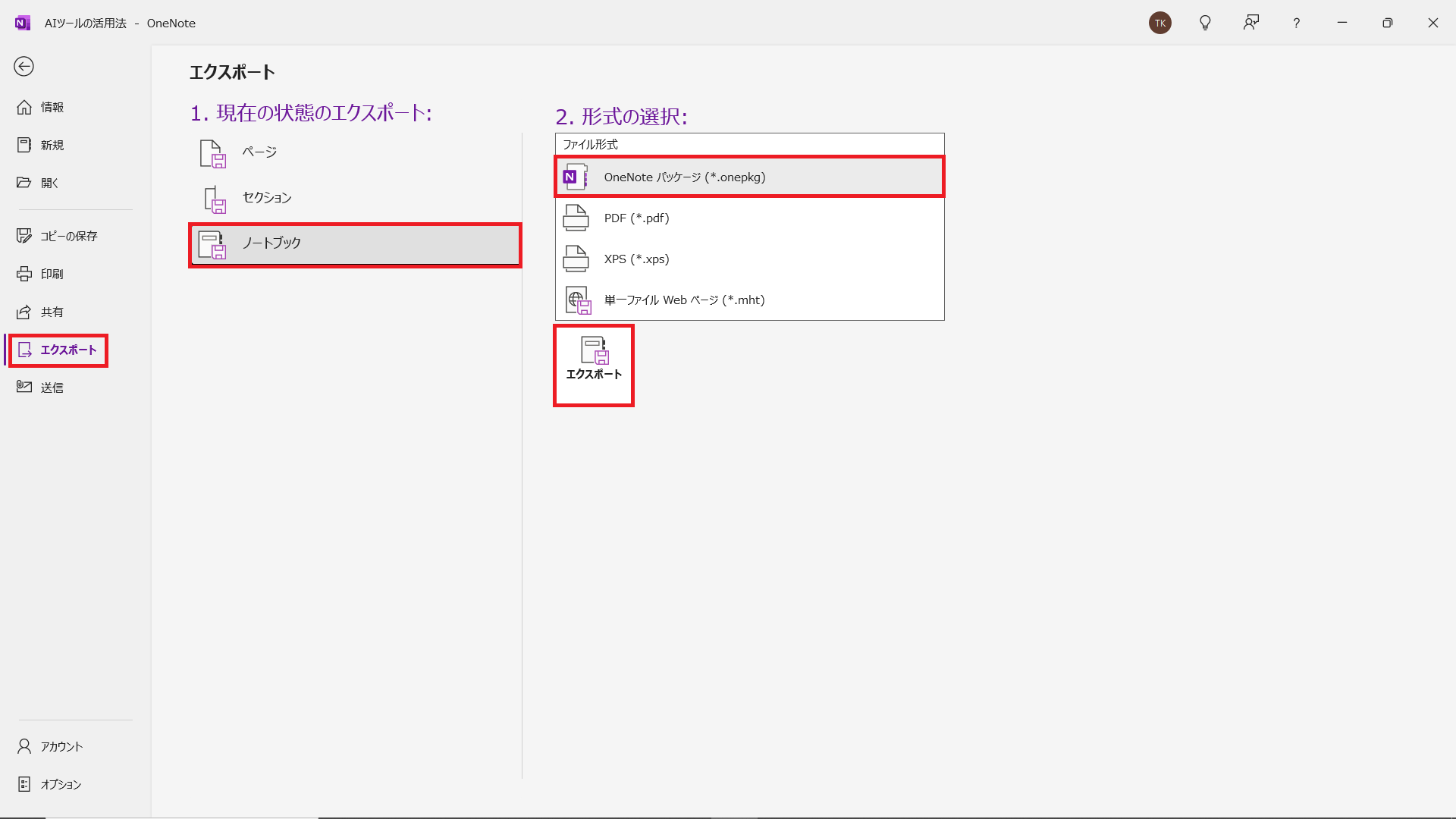Close the OneNote window
The width and height of the screenshot is (1456, 819).
[x=1432, y=23]
